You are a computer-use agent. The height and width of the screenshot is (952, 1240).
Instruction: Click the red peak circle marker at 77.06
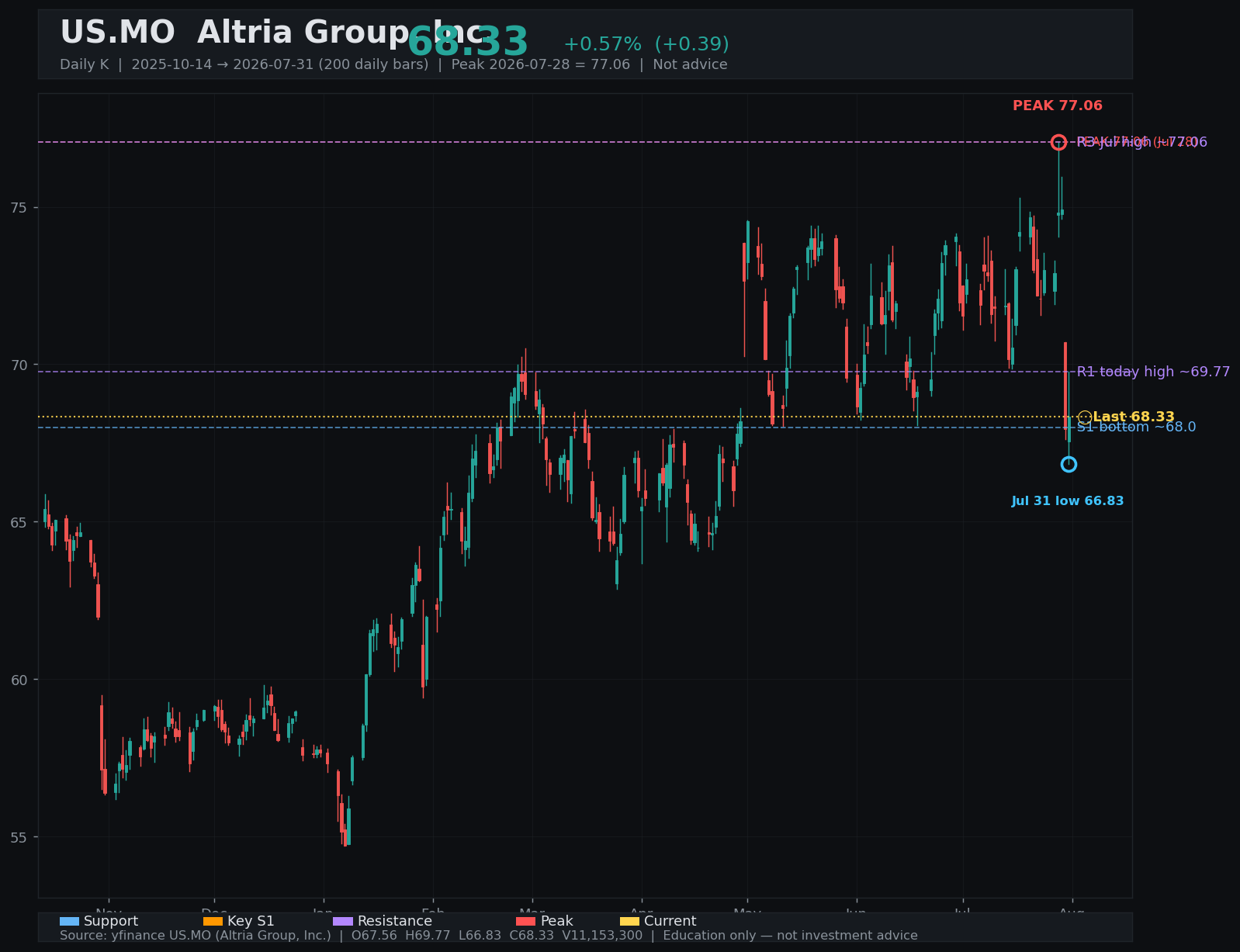pos(1058,142)
